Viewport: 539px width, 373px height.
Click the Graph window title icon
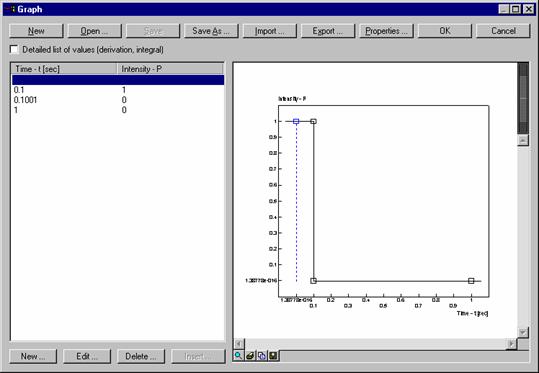(10, 9)
